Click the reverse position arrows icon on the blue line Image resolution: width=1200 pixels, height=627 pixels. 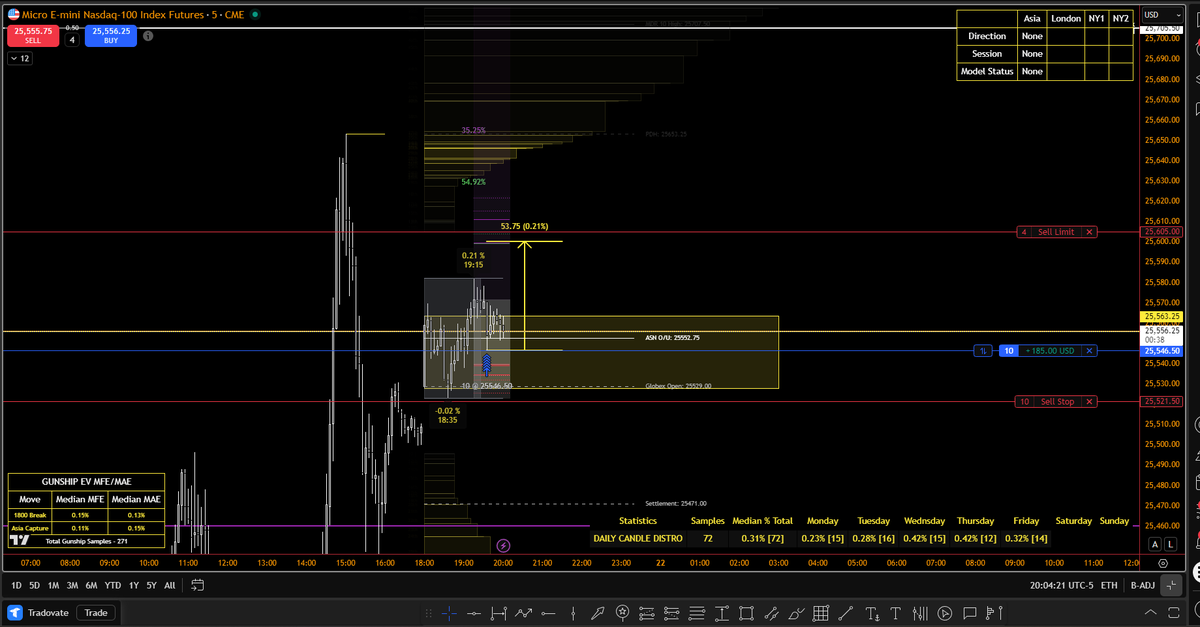984,351
